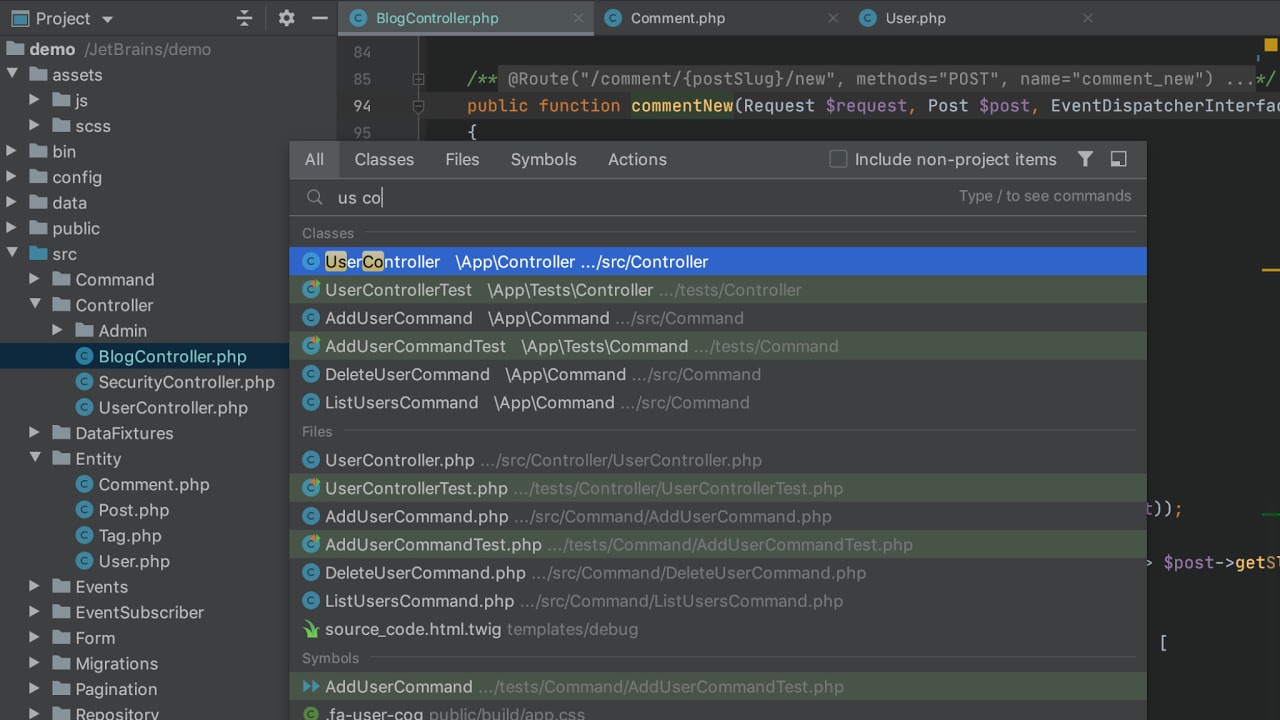Switch to the Classes search tab
Image resolution: width=1280 pixels, height=720 pixels.
(x=384, y=159)
